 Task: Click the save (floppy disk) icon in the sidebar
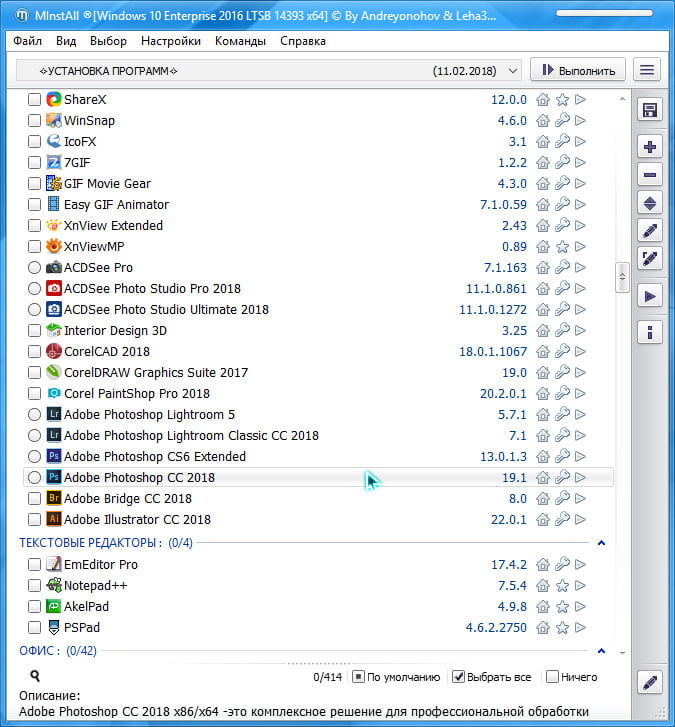(x=650, y=110)
